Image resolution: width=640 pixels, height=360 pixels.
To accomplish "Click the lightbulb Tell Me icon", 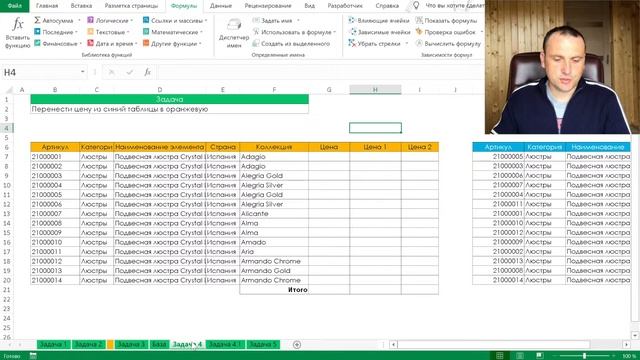I will click(416, 5).
